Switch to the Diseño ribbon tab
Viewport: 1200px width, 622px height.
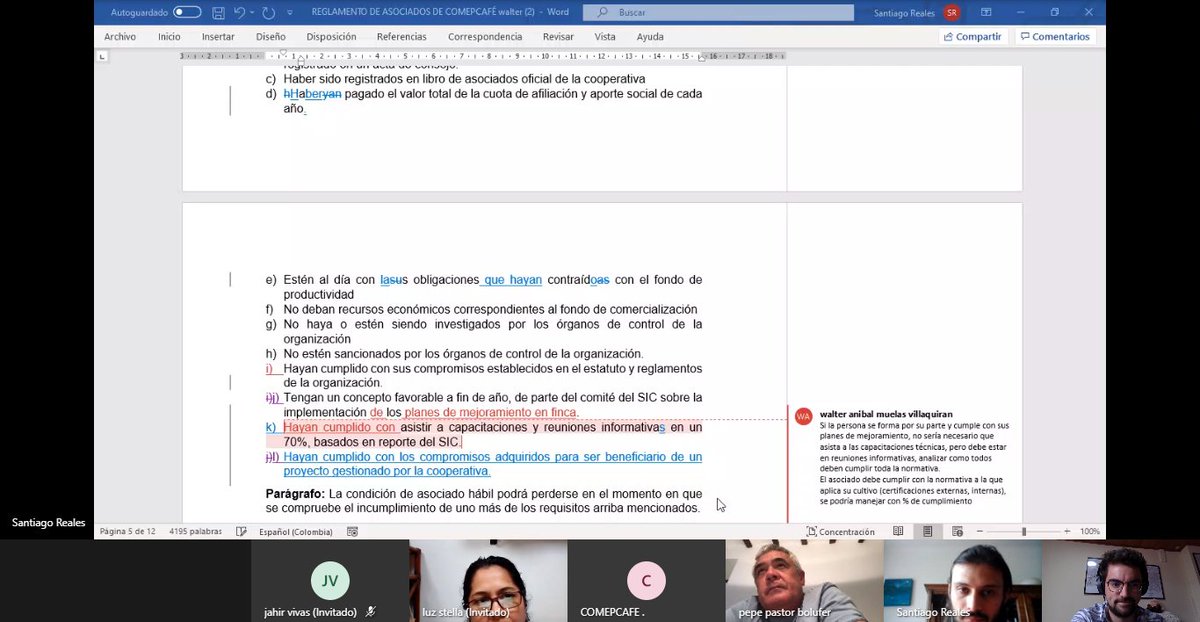coord(270,37)
